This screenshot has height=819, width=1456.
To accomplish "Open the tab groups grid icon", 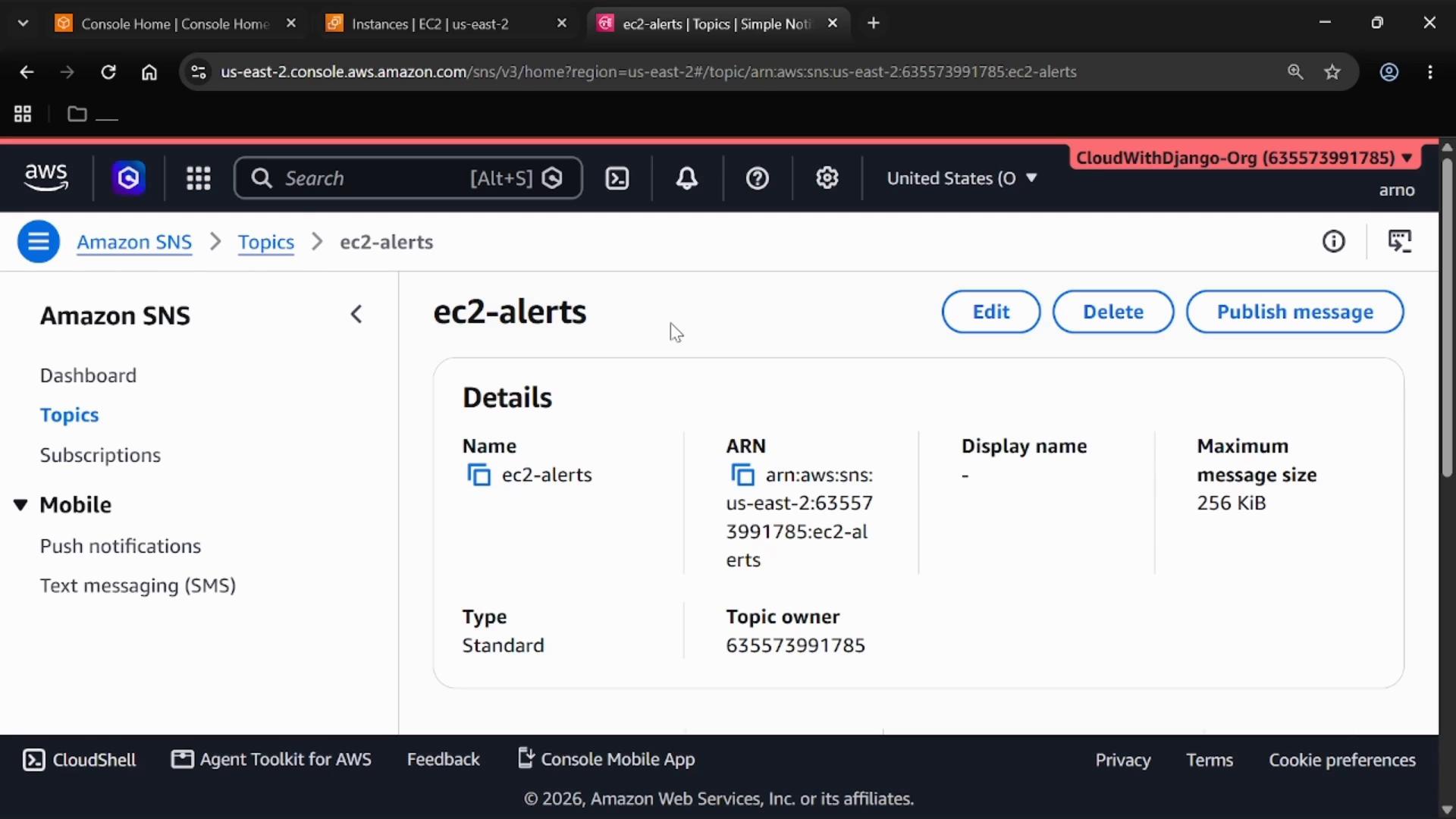I will (23, 115).
